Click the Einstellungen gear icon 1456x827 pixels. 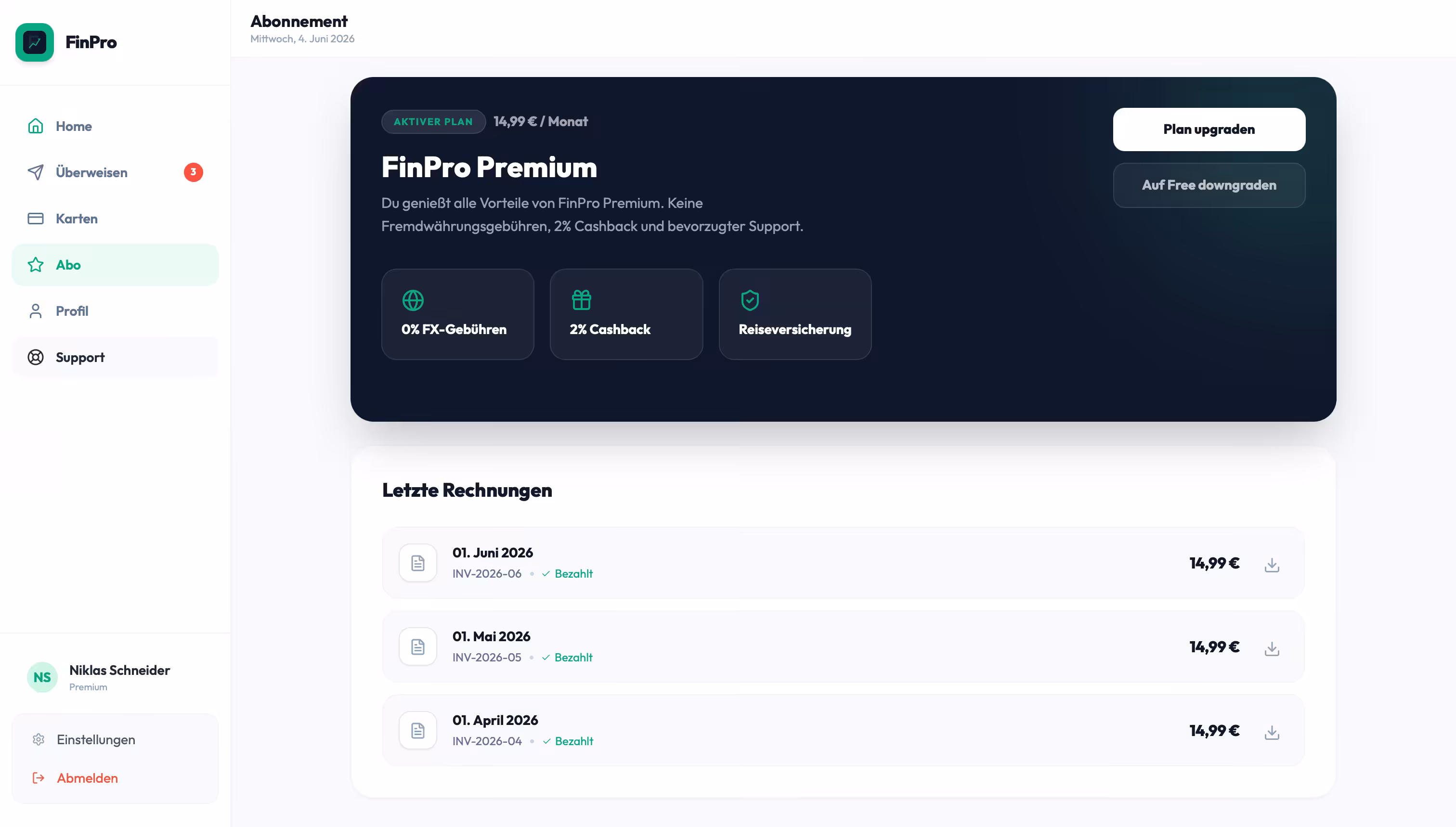point(39,739)
